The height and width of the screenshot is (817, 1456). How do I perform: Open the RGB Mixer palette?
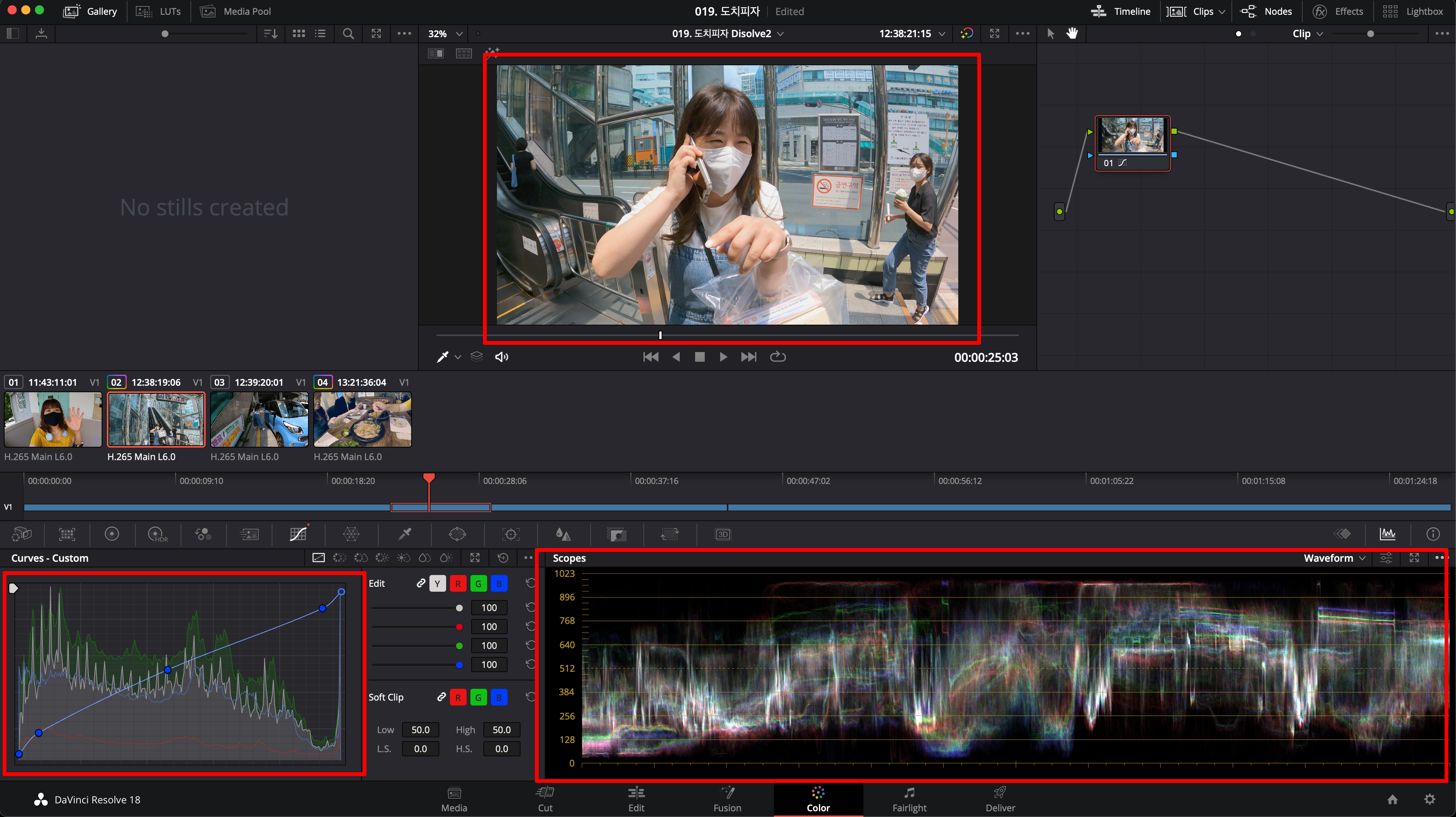coord(203,534)
